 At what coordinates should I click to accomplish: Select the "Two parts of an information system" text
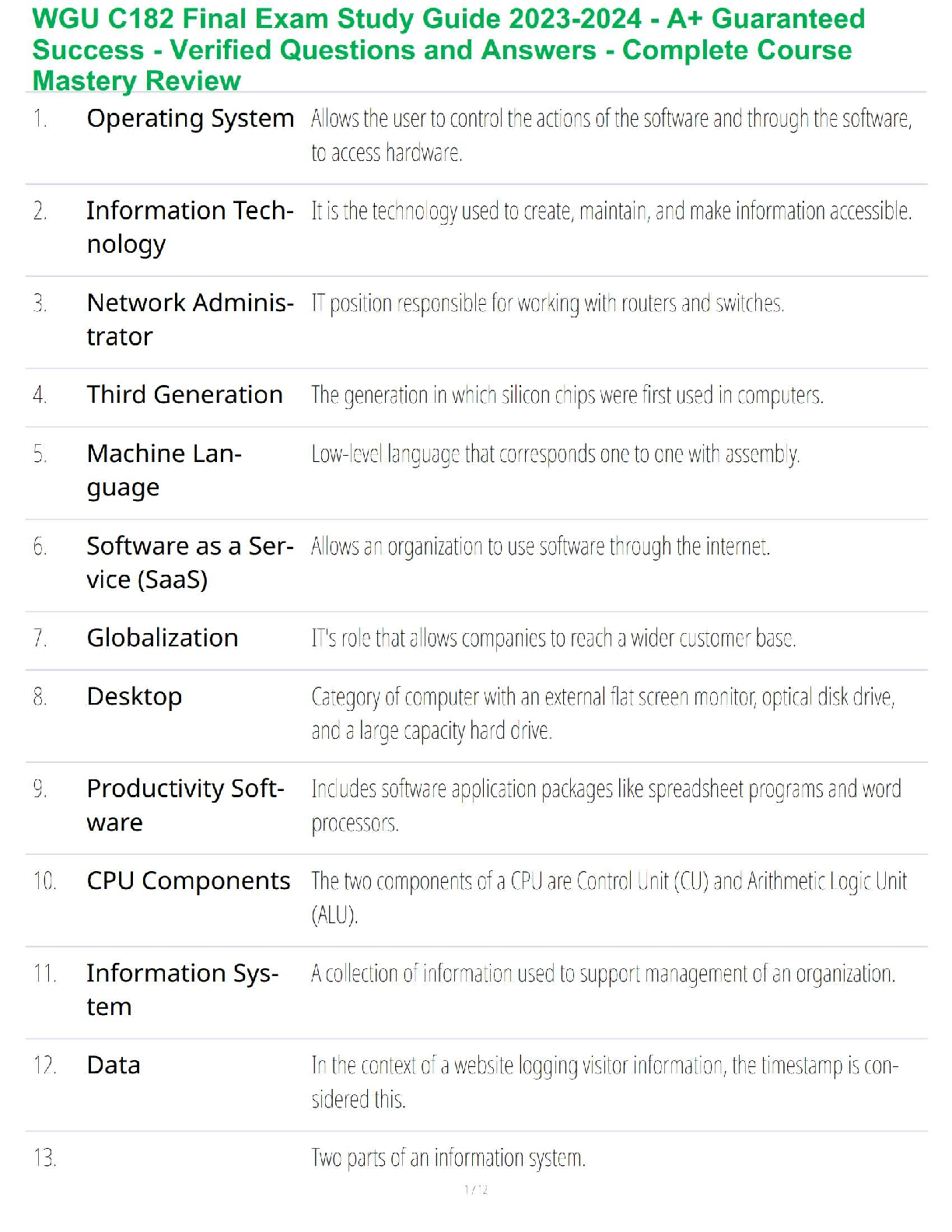[448, 1158]
